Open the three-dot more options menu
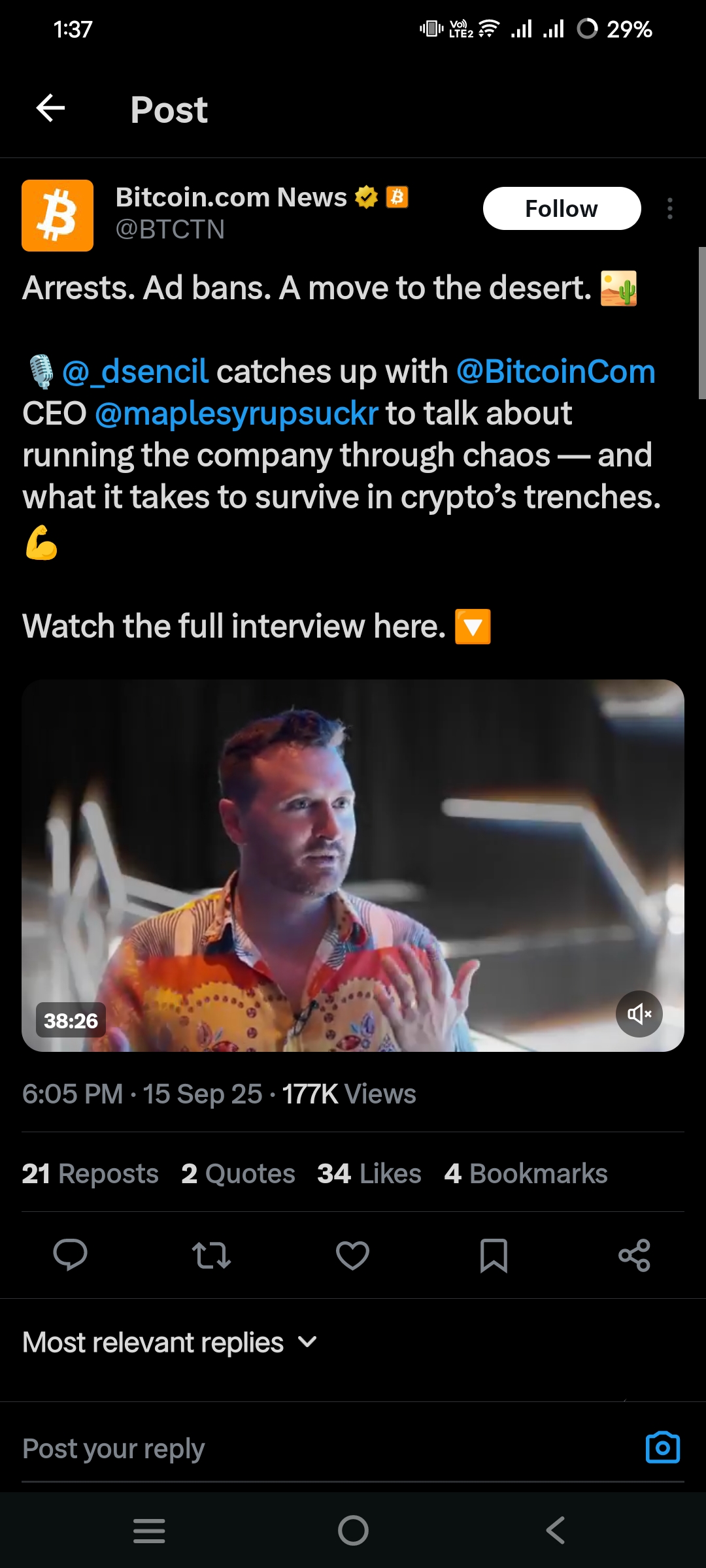The image size is (706, 1568). click(669, 208)
